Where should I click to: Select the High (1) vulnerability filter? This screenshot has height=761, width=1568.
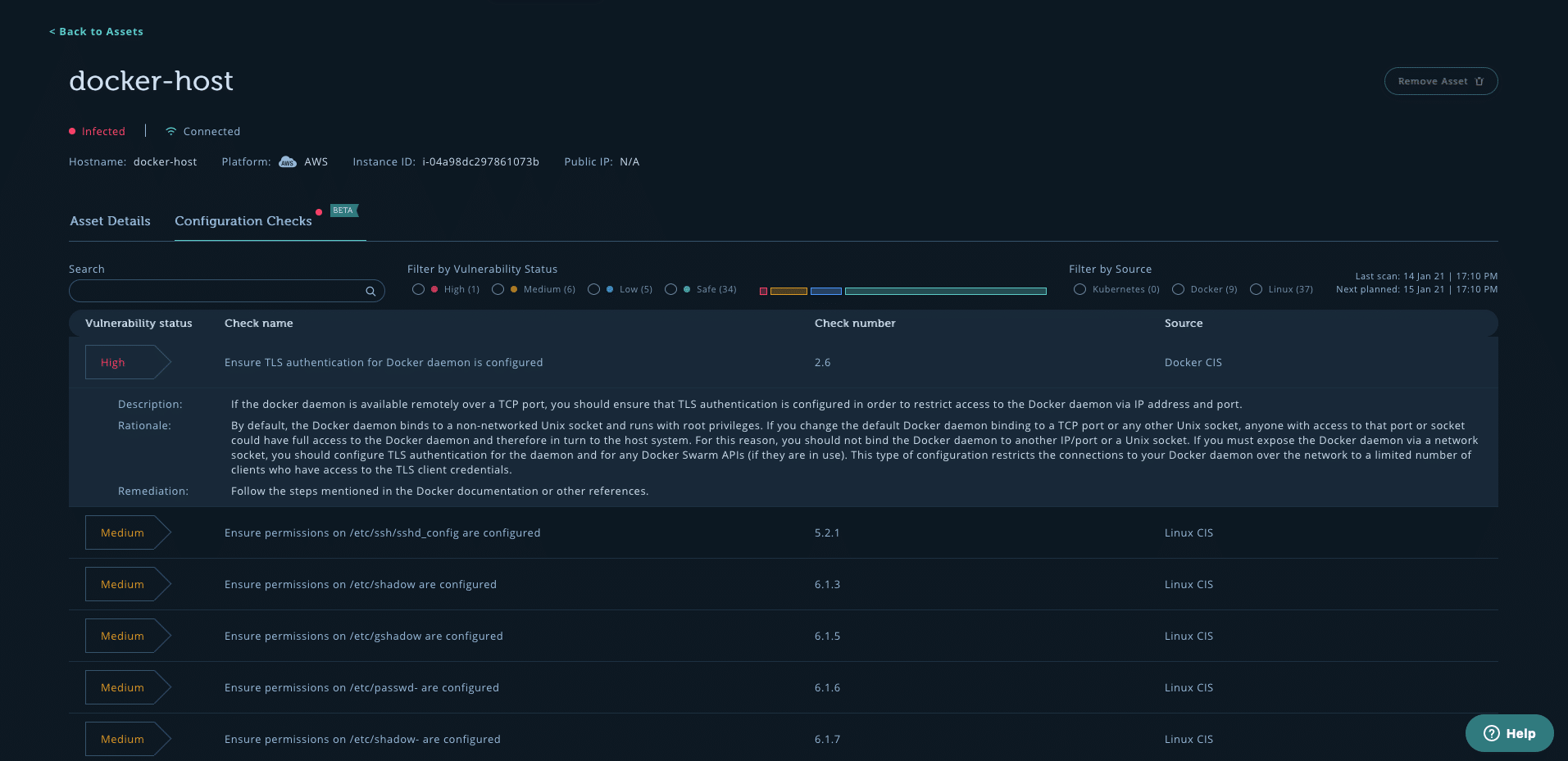[418, 289]
